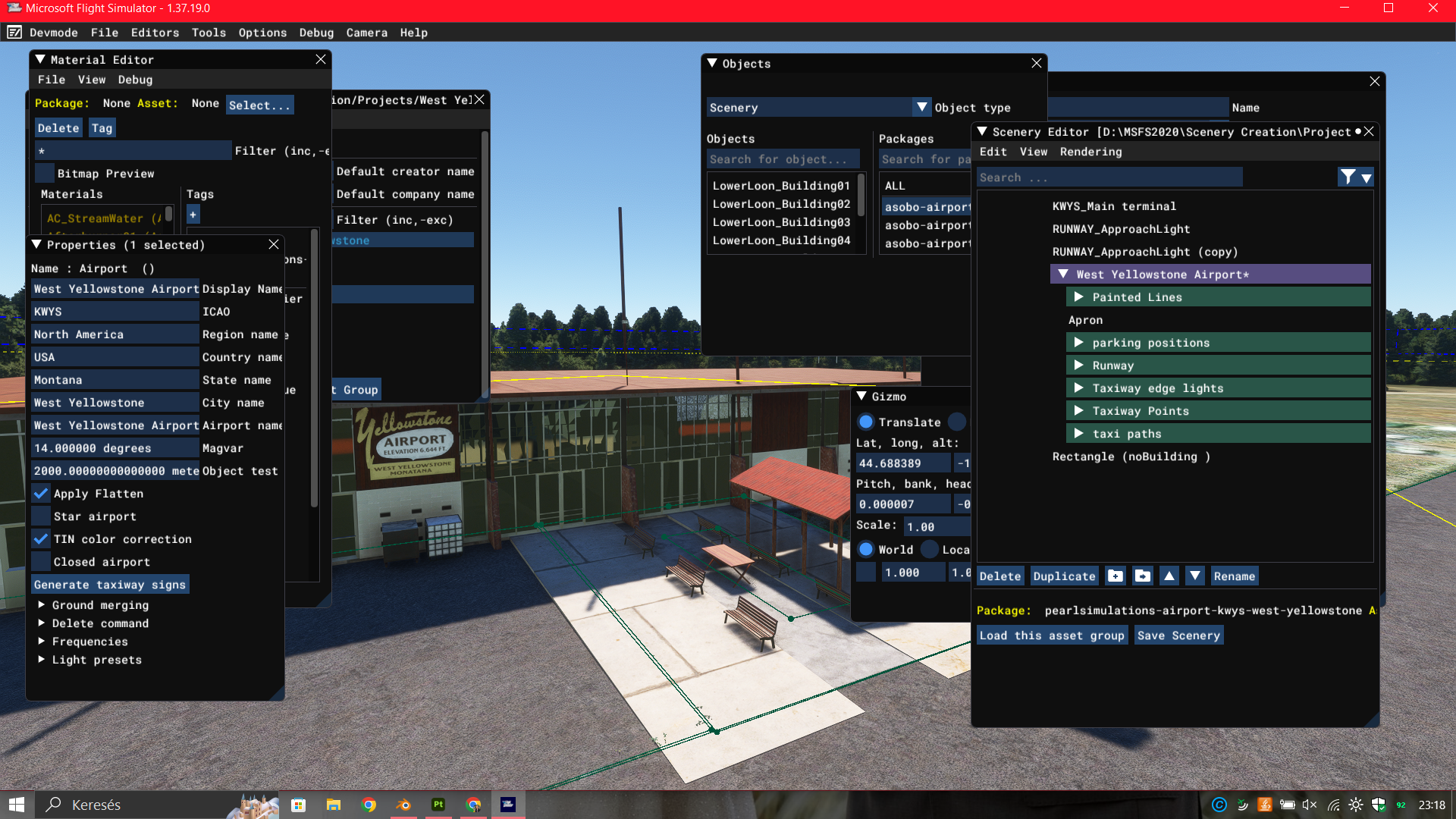1456x819 pixels.
Task: Move selected scenery item down with arrow
Action: point(1195,576)
